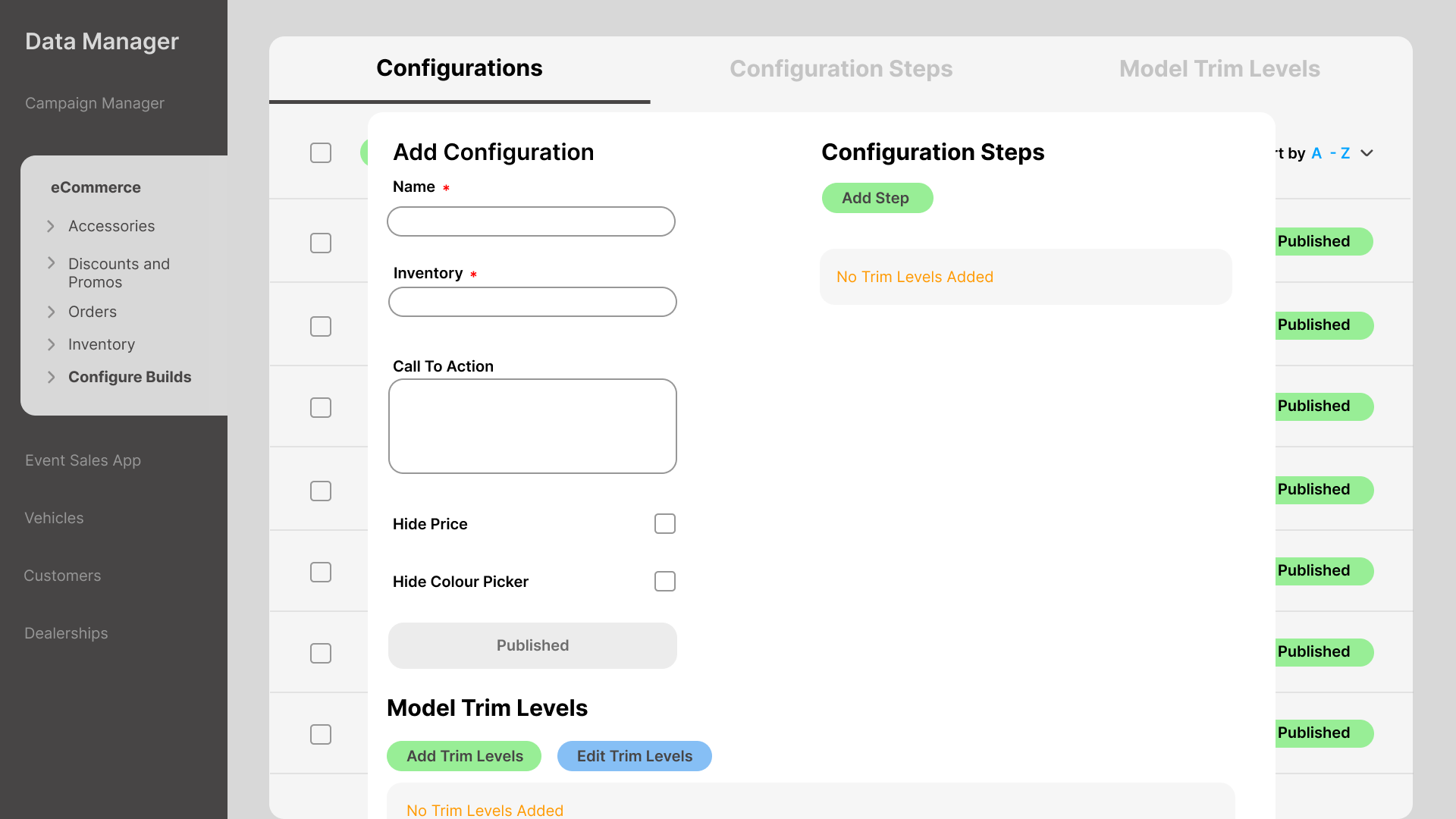Open the A-Z sort dropdown
The image size is (1456, 819).
point(1367,153)
